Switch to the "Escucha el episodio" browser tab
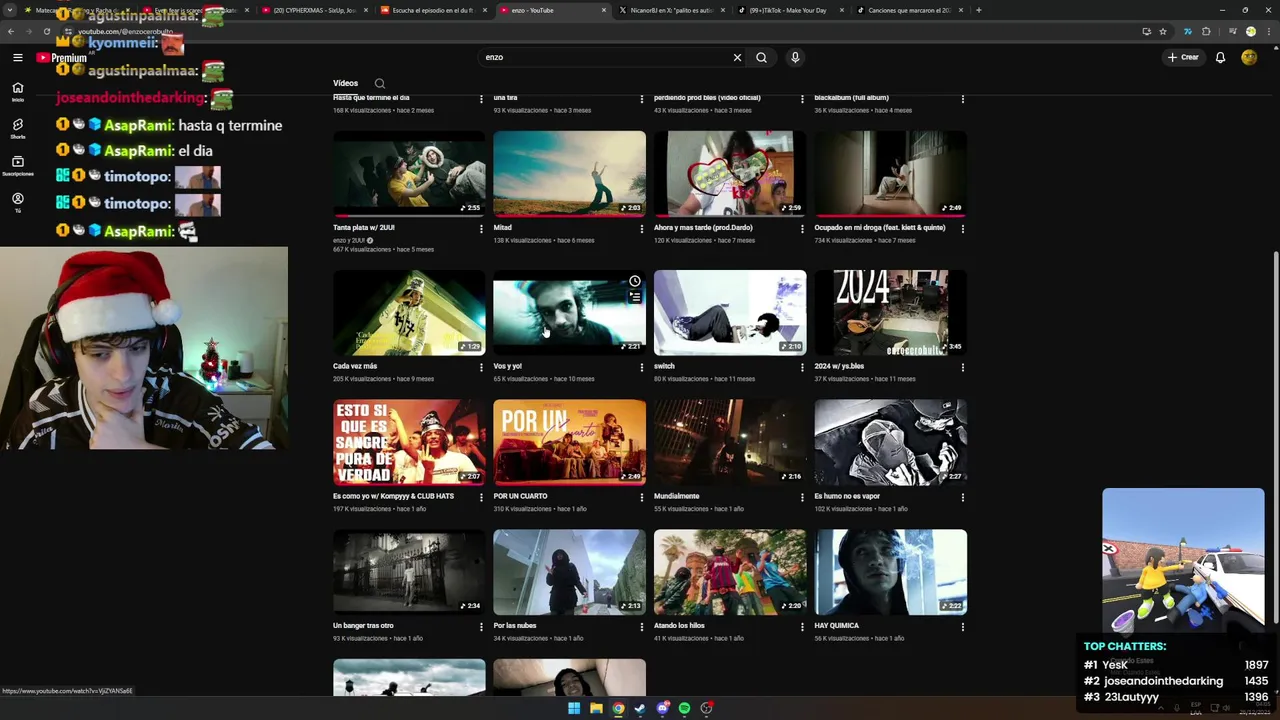The height and width of the screenshot is (720, 1280). click(x=431, y=10)
